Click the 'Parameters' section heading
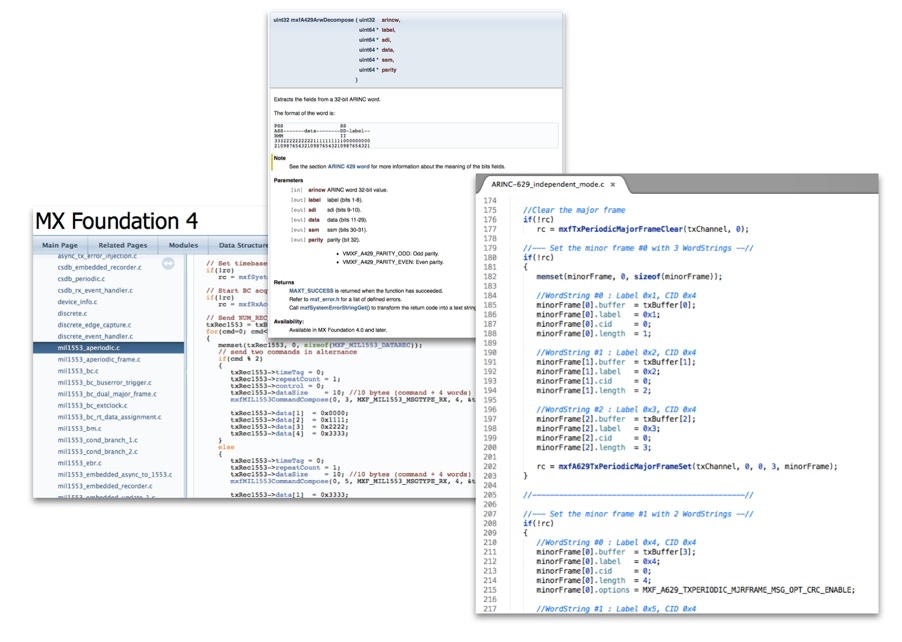Screen dimensions: 902x642 tap(288, 181)
